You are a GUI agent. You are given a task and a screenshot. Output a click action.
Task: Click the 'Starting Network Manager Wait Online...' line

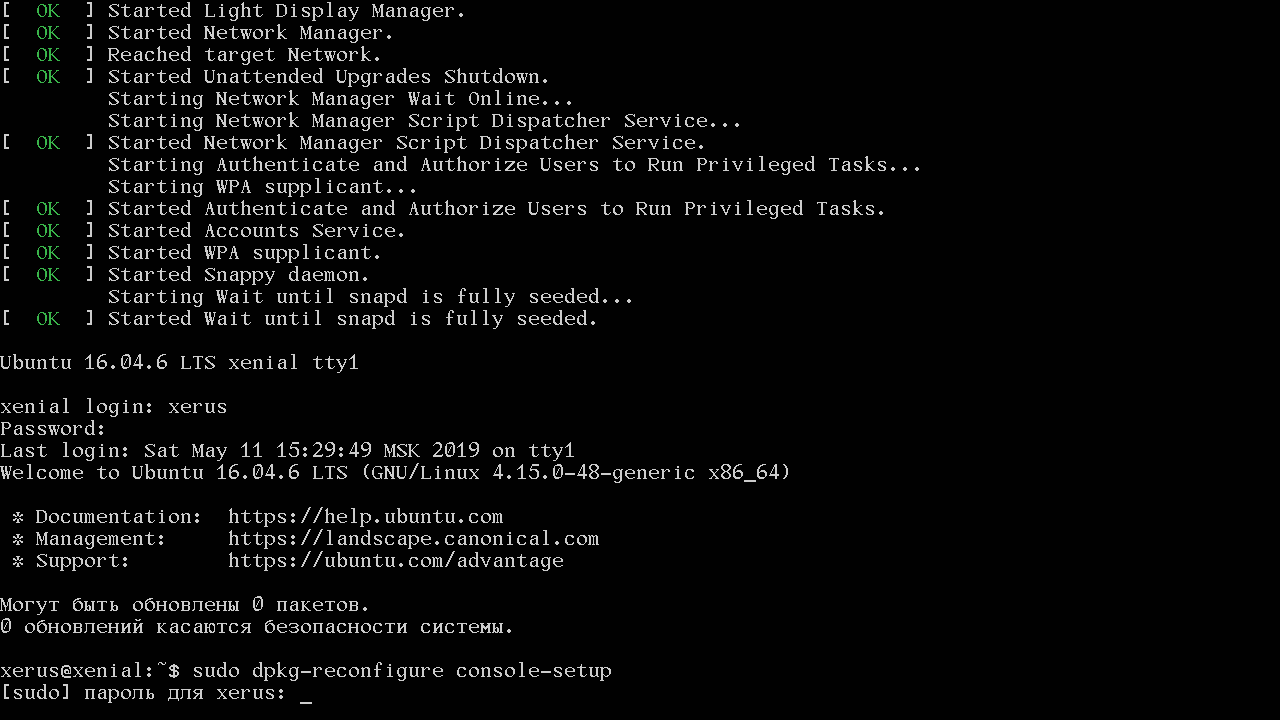(x=340, y=99)
